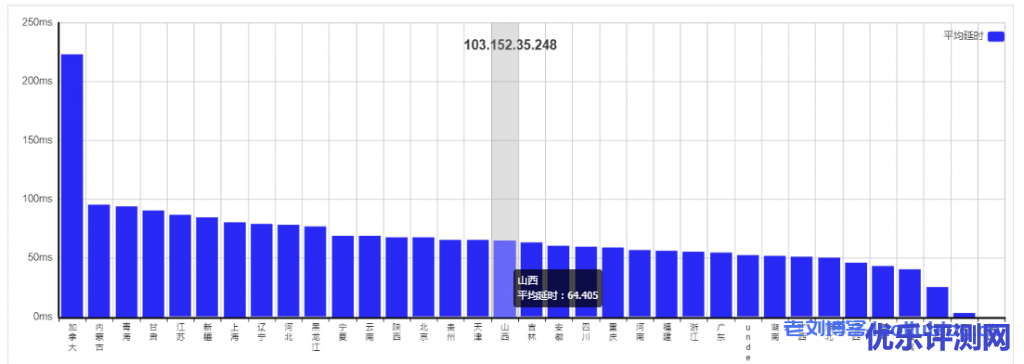Select the 青海 bar in chart
Viewport: 1024px width, 364px height.
click(126, 261)
